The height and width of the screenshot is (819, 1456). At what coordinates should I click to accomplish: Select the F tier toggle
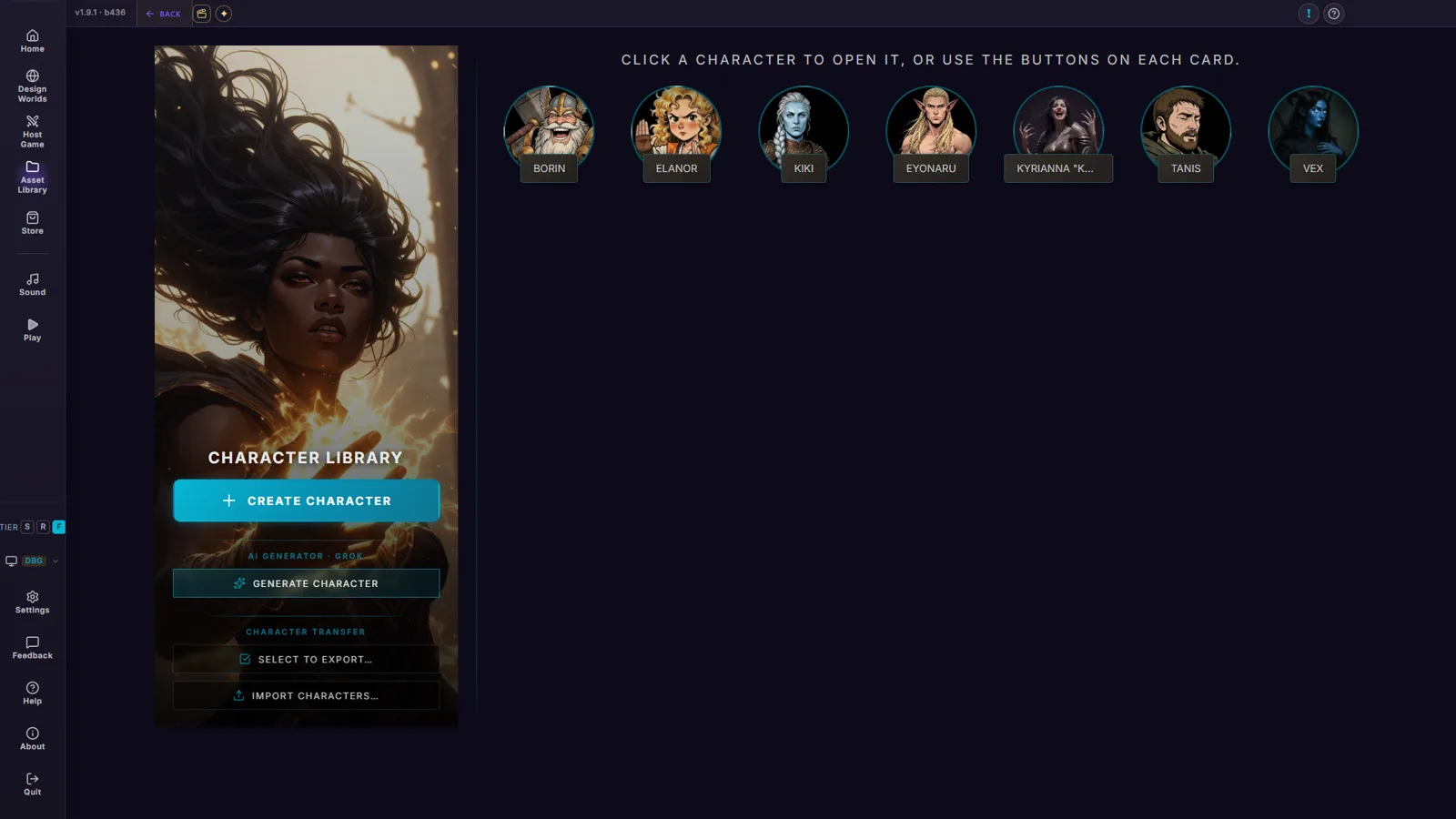coord(59,527)
